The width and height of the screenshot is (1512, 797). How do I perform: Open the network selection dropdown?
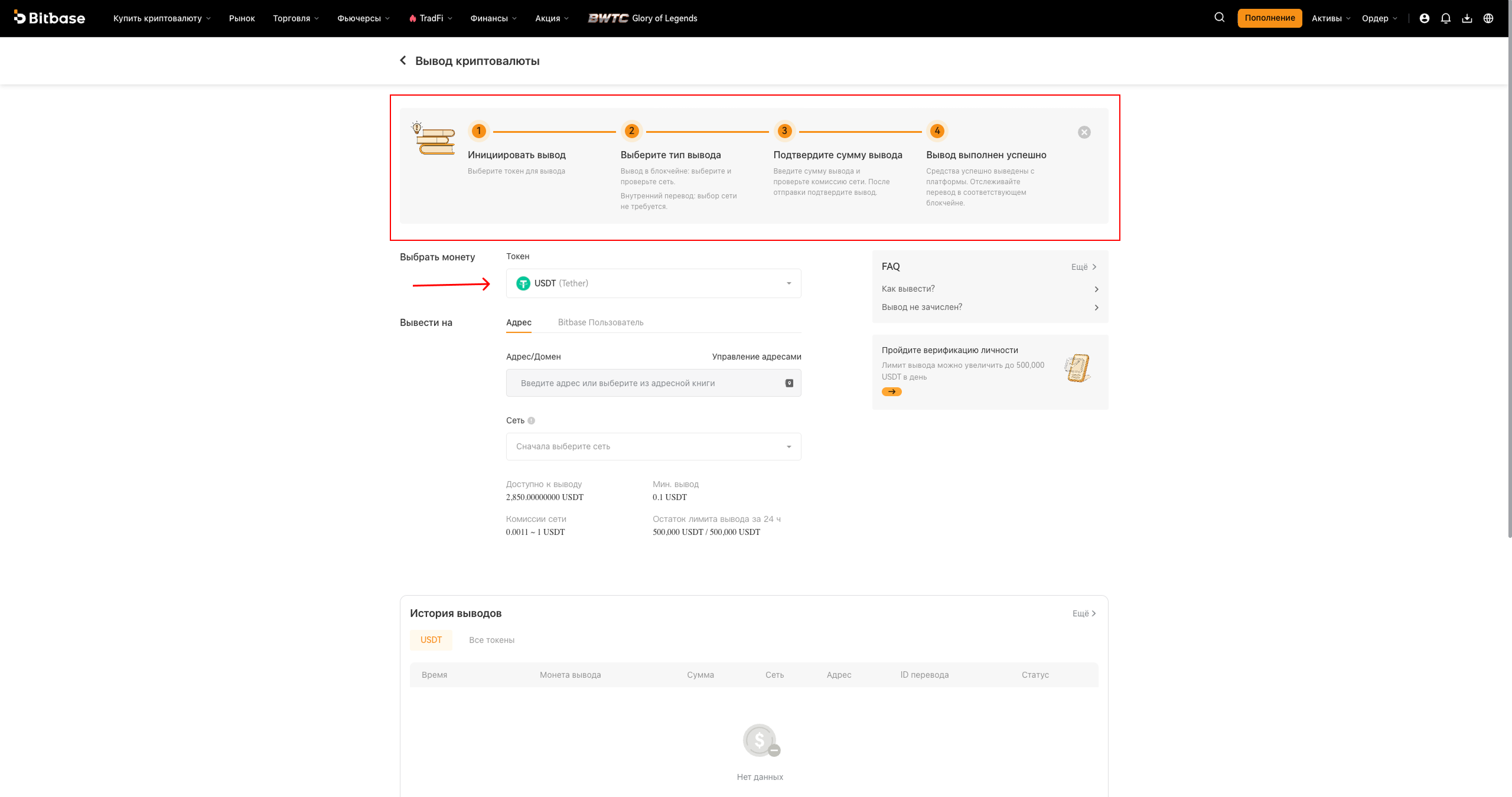653,446
